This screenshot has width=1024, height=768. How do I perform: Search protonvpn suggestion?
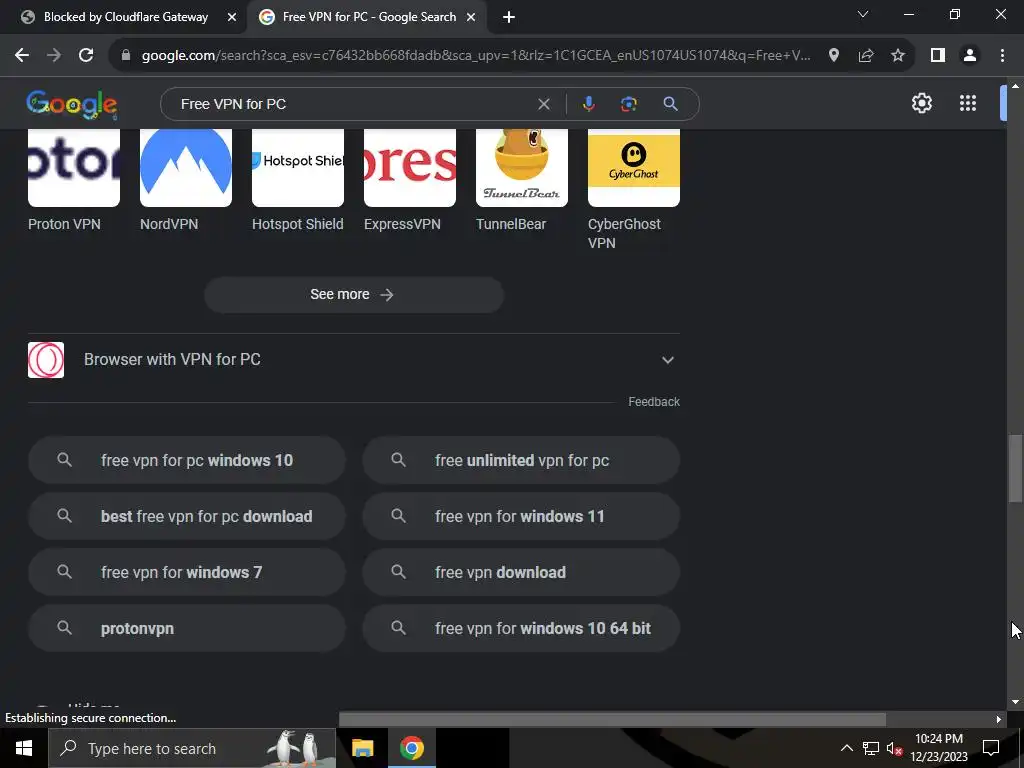point(186,629)
